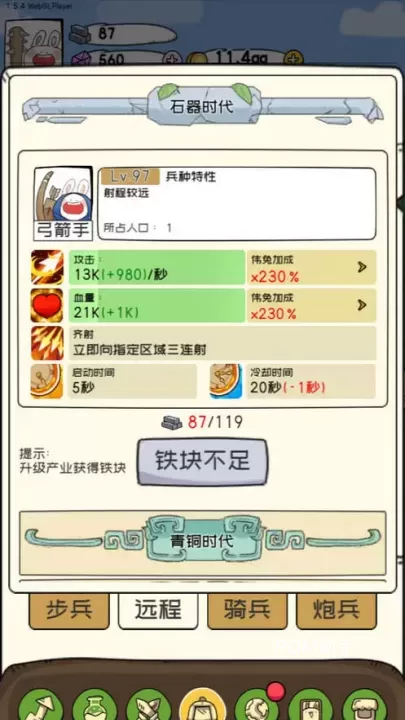Switch to the 步兵 tab
The height and width of the screenshot is (720, 405).
pyautogui.click(x=69, y=611)
